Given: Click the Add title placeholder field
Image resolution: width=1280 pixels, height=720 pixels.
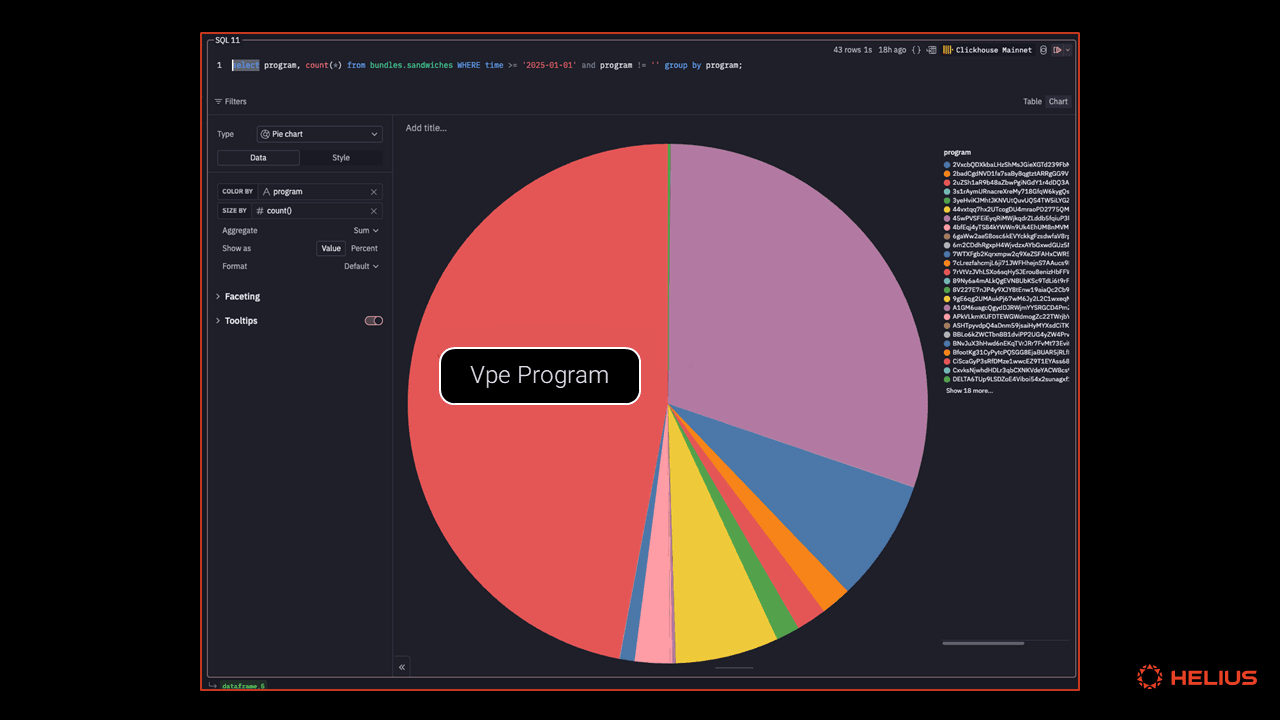Looking at the screenshot, I should [427, 128].
